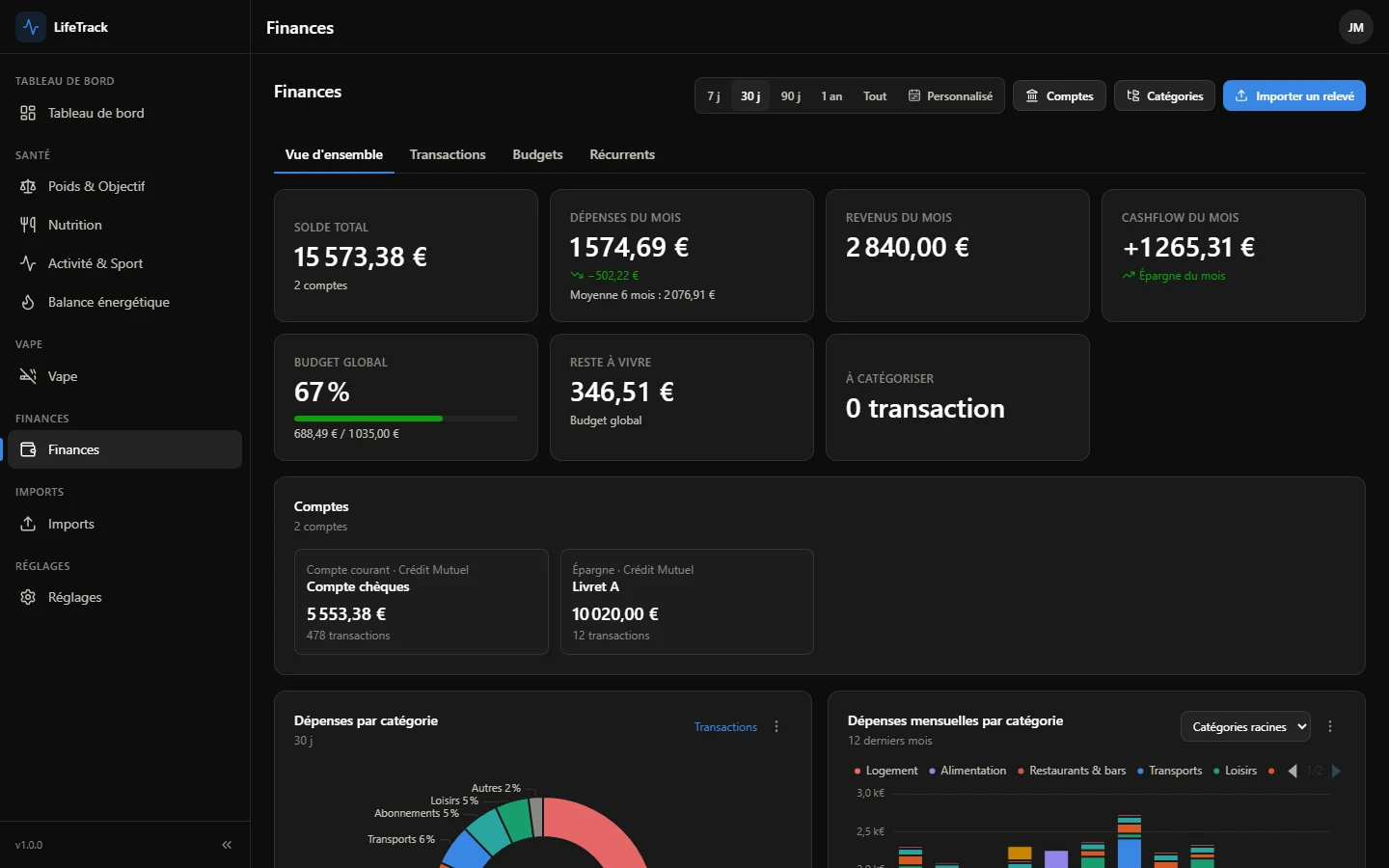Click the purple bar in monthly chart

point(1056,858)
